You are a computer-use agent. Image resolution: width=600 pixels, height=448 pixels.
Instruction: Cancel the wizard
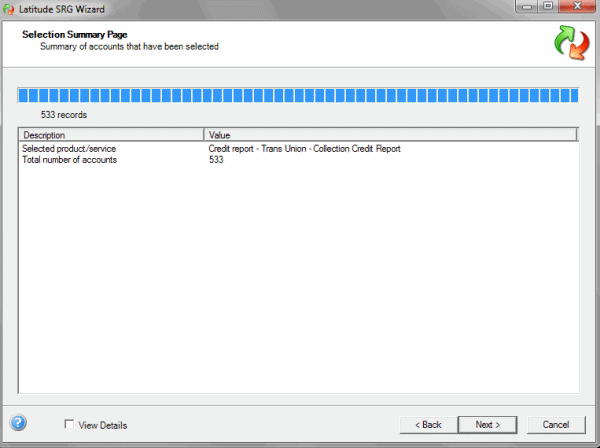coord(556,425)
